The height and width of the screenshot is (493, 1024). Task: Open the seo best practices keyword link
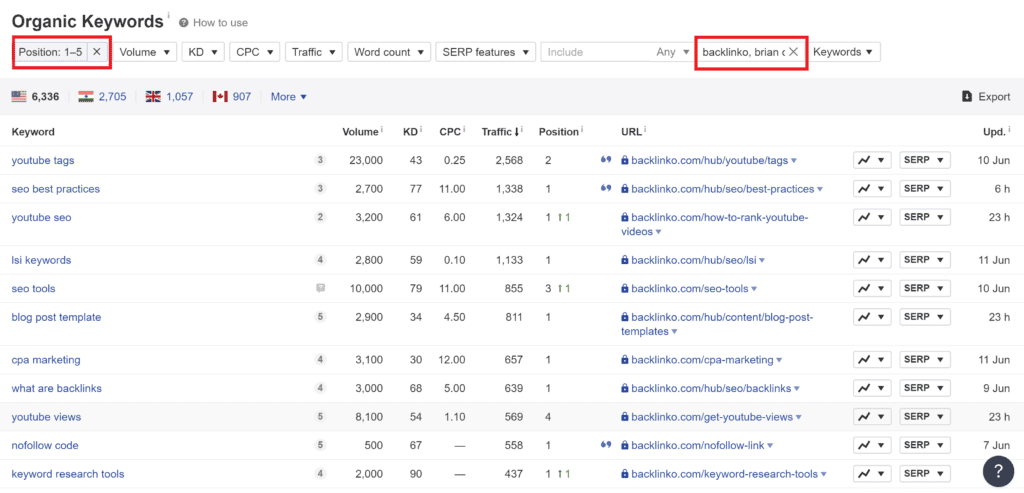(56, 189)
